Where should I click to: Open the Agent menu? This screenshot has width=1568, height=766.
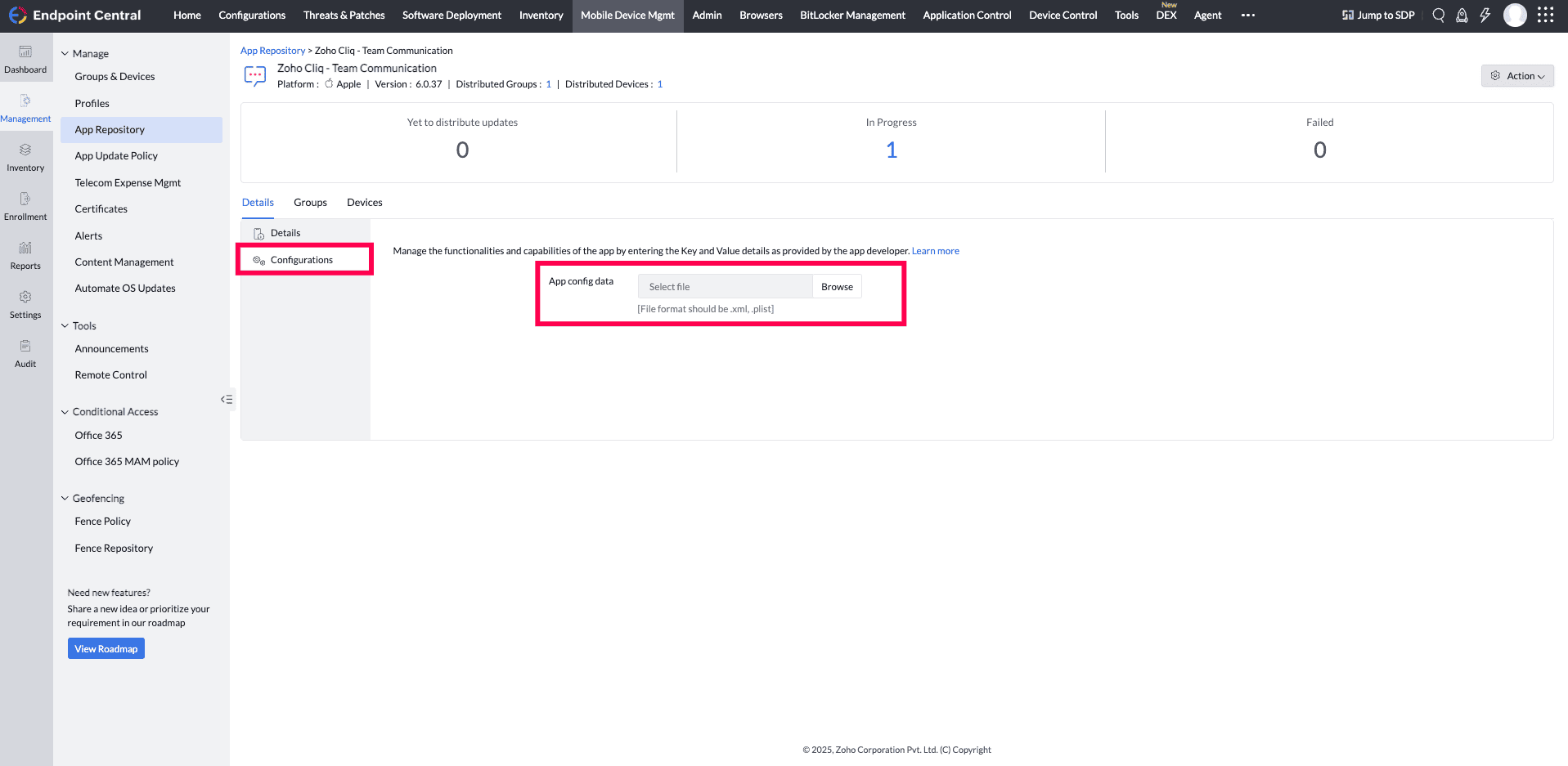point(1207,16)
